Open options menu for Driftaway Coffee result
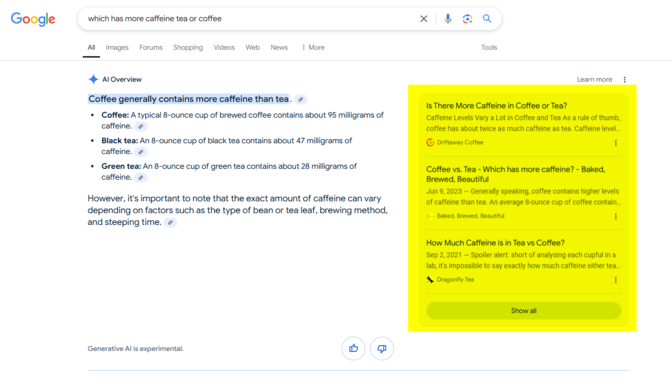Image resolution: width=672 pixels, height=380 pixels. click(x=616, y=143)
